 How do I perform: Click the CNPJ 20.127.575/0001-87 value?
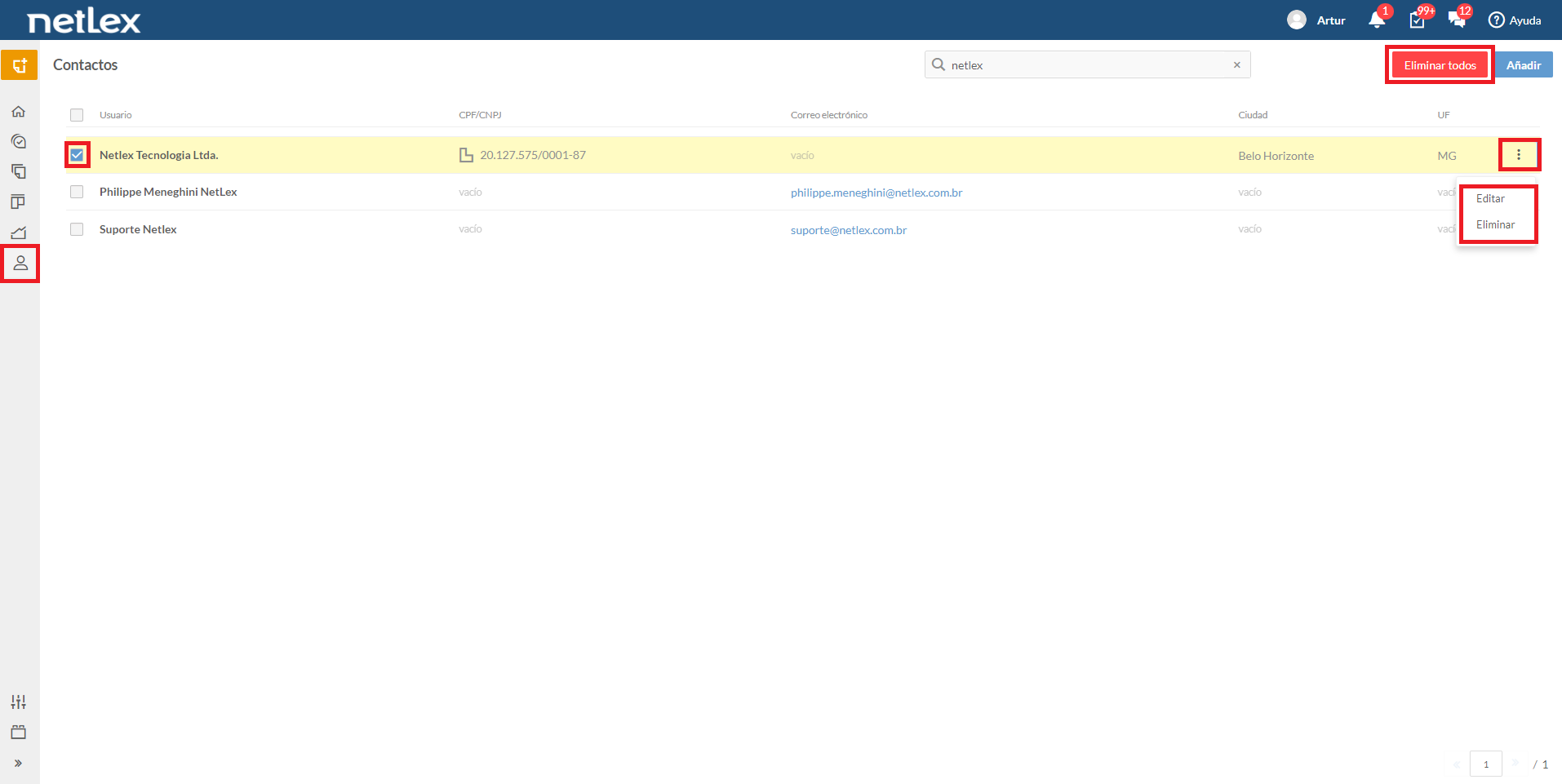point(533,155)
